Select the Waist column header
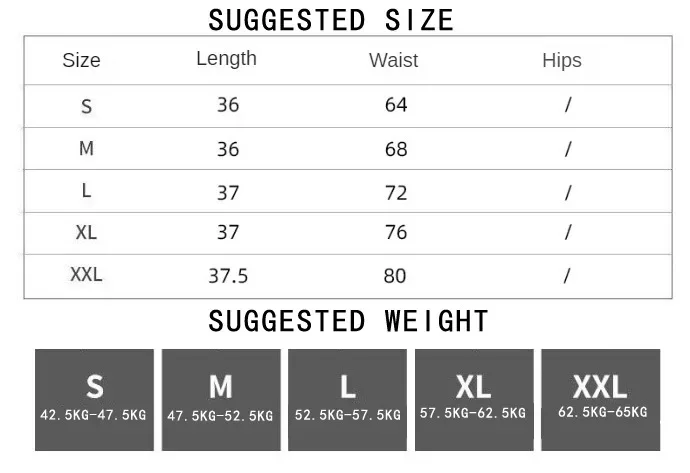Image resolution: width=690 pixels, height=473 pixels. coord(393,60)
